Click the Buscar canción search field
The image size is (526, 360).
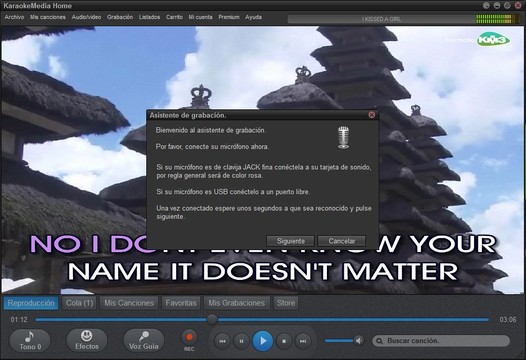click(441, 341)
